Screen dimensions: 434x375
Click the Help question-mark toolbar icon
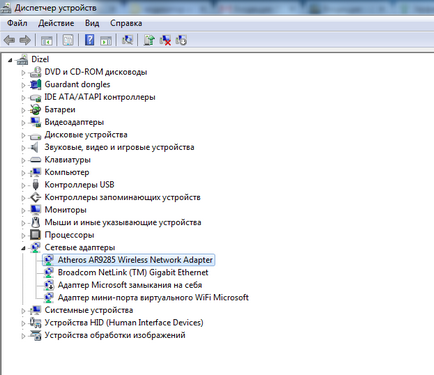[x=89, y=40]
